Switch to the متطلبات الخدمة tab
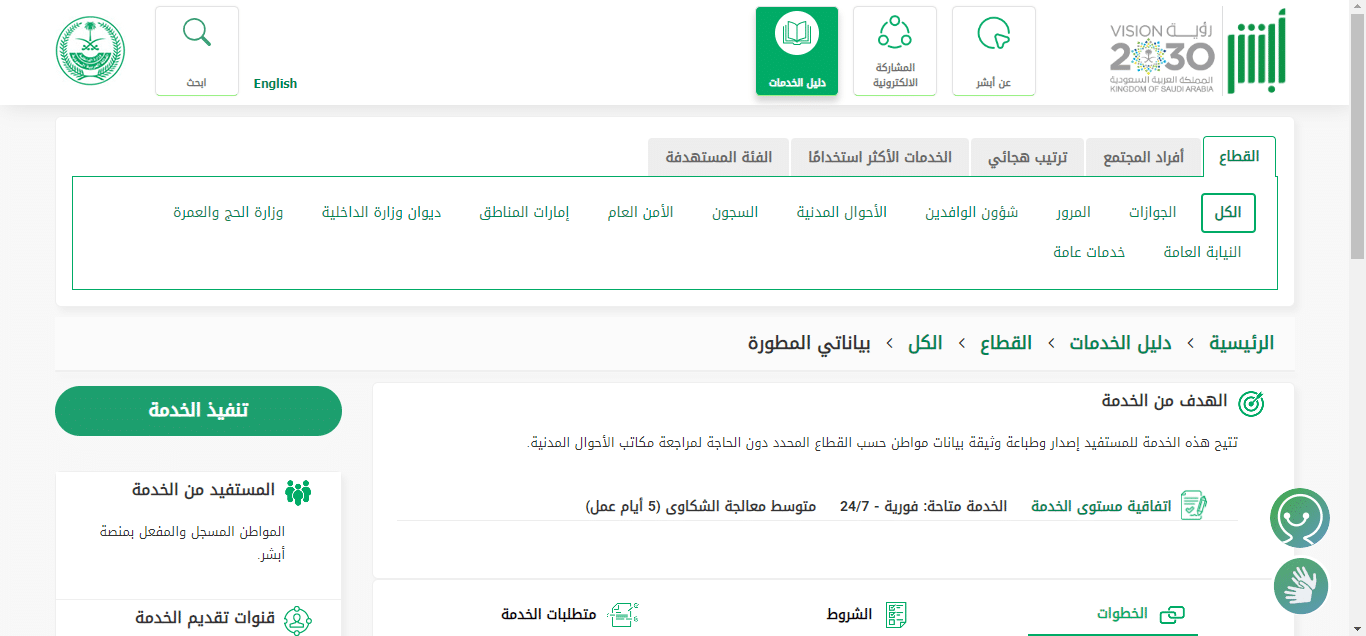 (570, 614)
